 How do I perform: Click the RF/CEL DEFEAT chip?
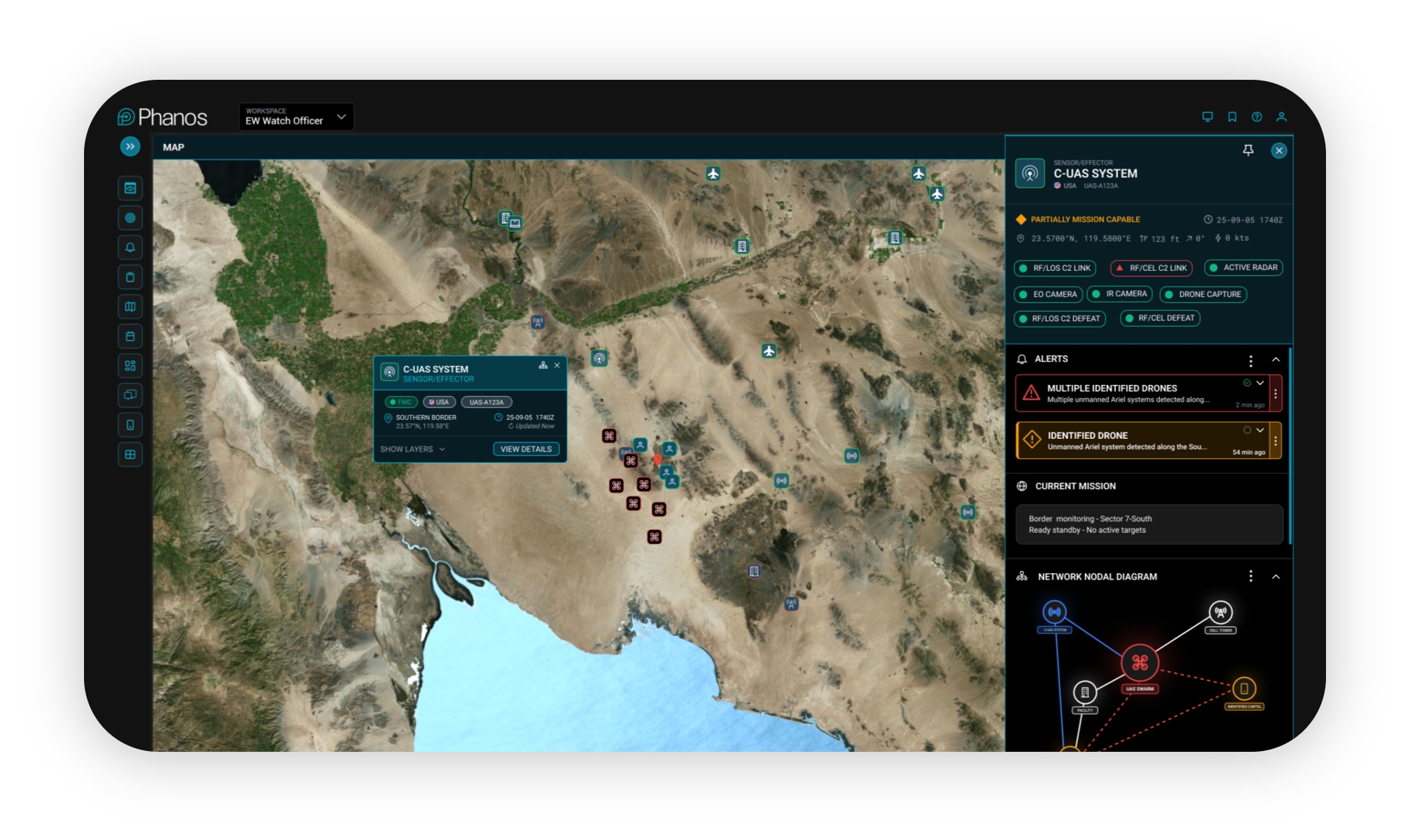click(1159, 318)
